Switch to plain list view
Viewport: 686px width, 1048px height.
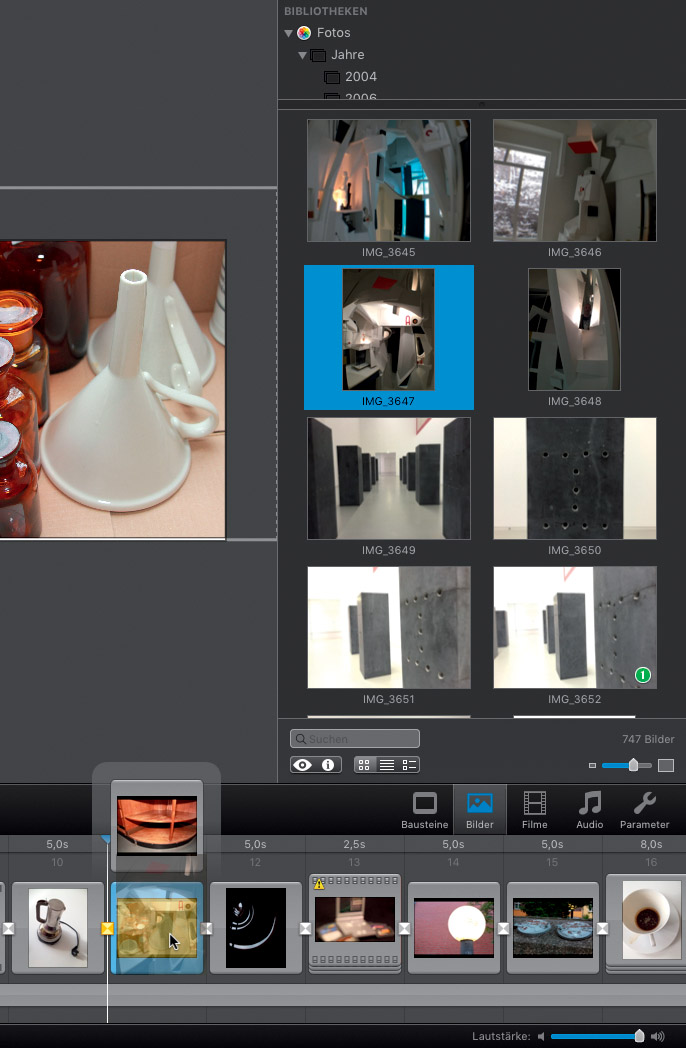tap(387, 765)
